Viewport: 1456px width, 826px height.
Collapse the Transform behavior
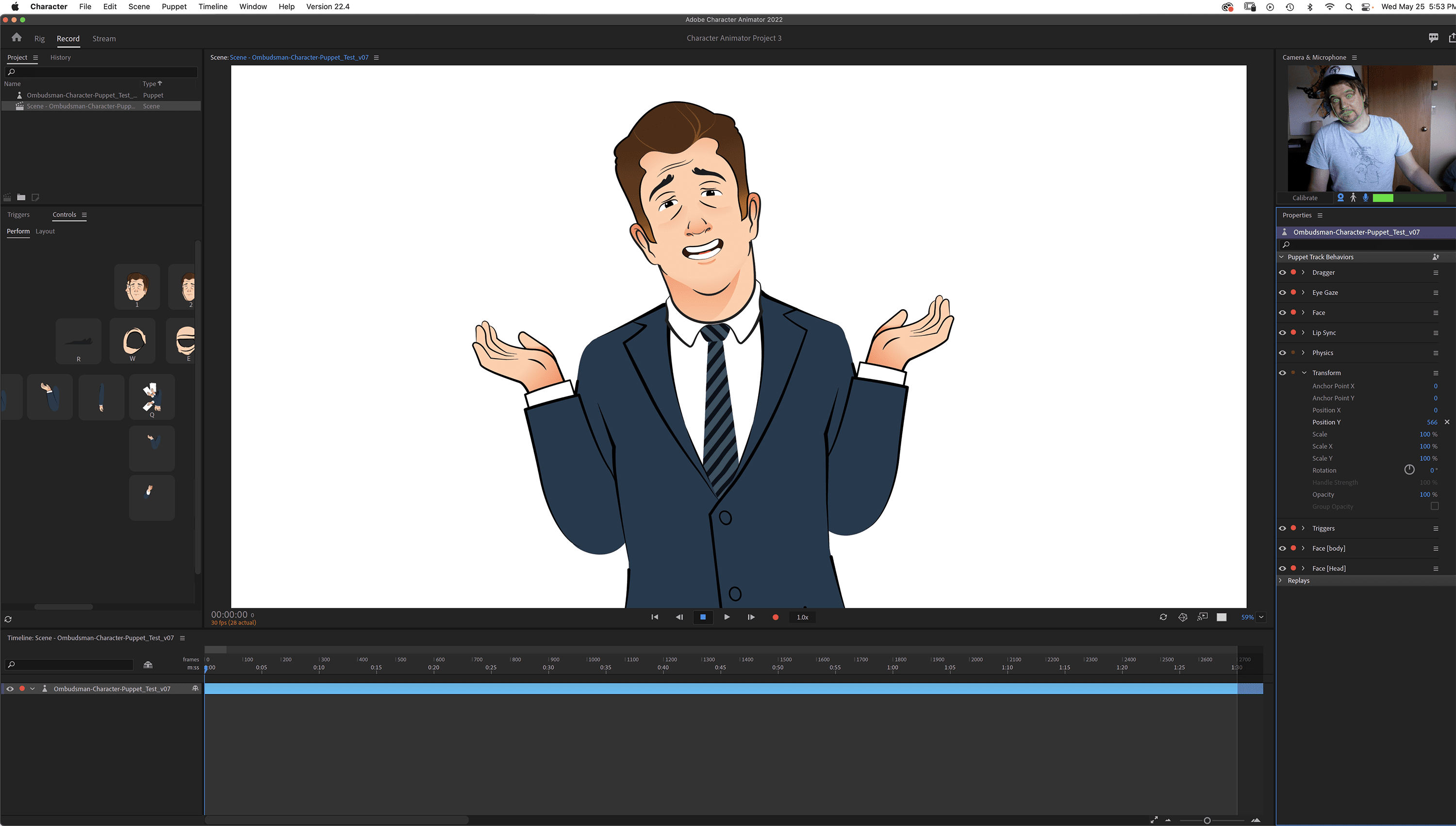pyautogui.click(x=1304, y=373)
